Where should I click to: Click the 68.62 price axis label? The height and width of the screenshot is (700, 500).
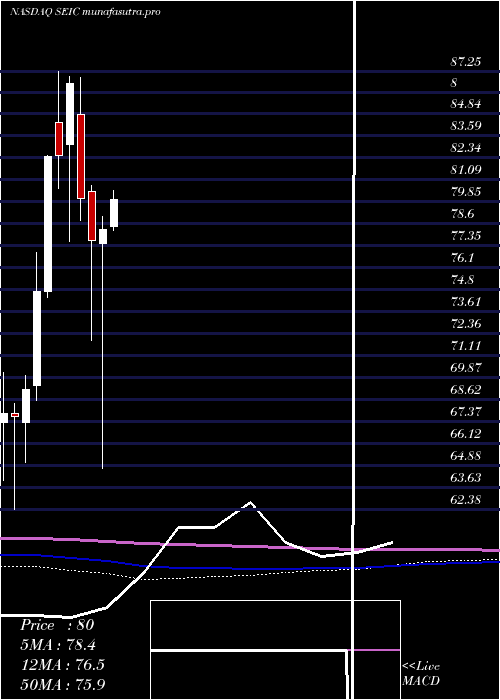[466, 390]
